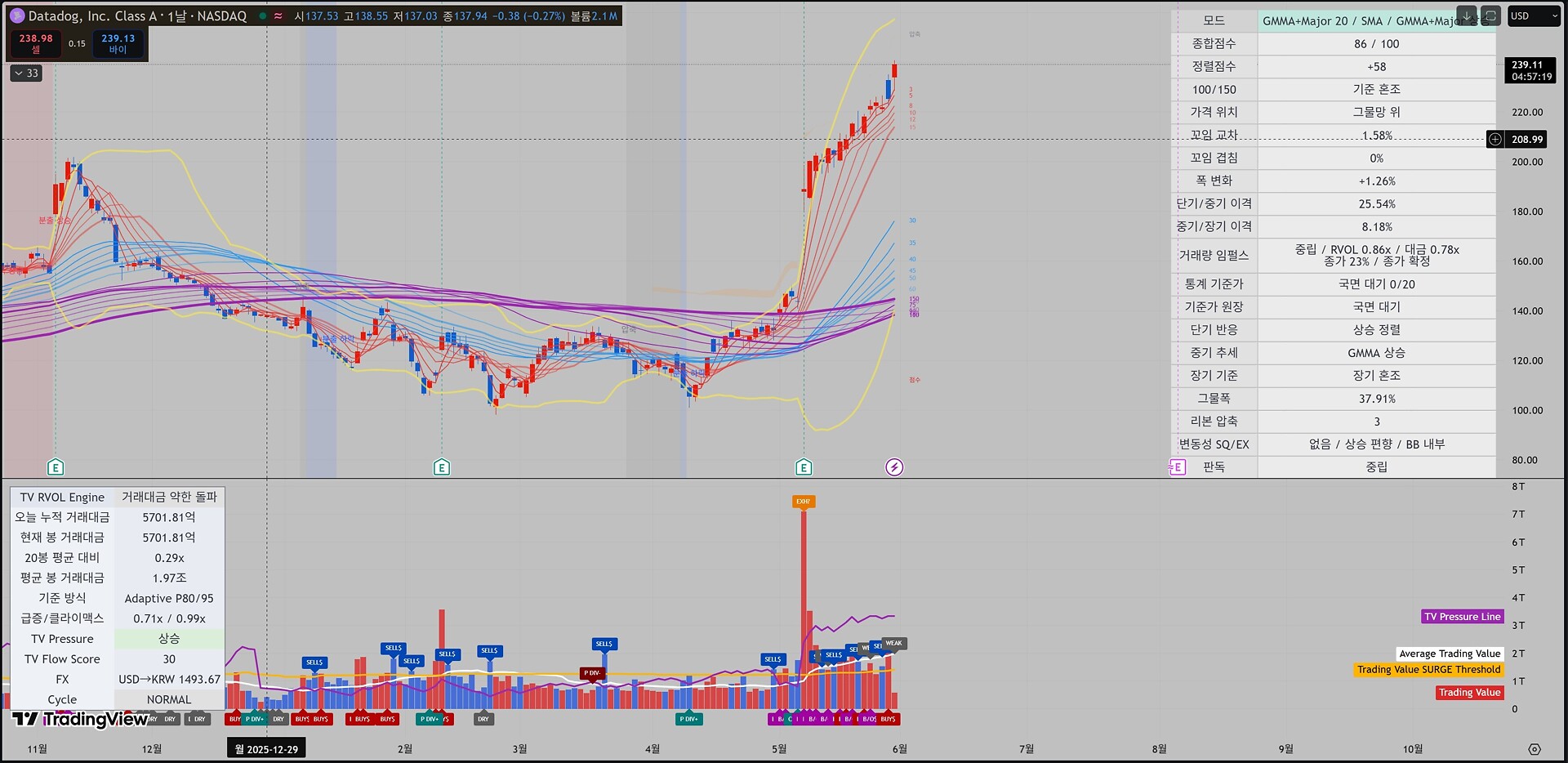This screenshot has height=763, width=1568.
Task: Select the Trading Value SURGE Threshold label
Action: pyautogui.click(x=1428, y=670)
